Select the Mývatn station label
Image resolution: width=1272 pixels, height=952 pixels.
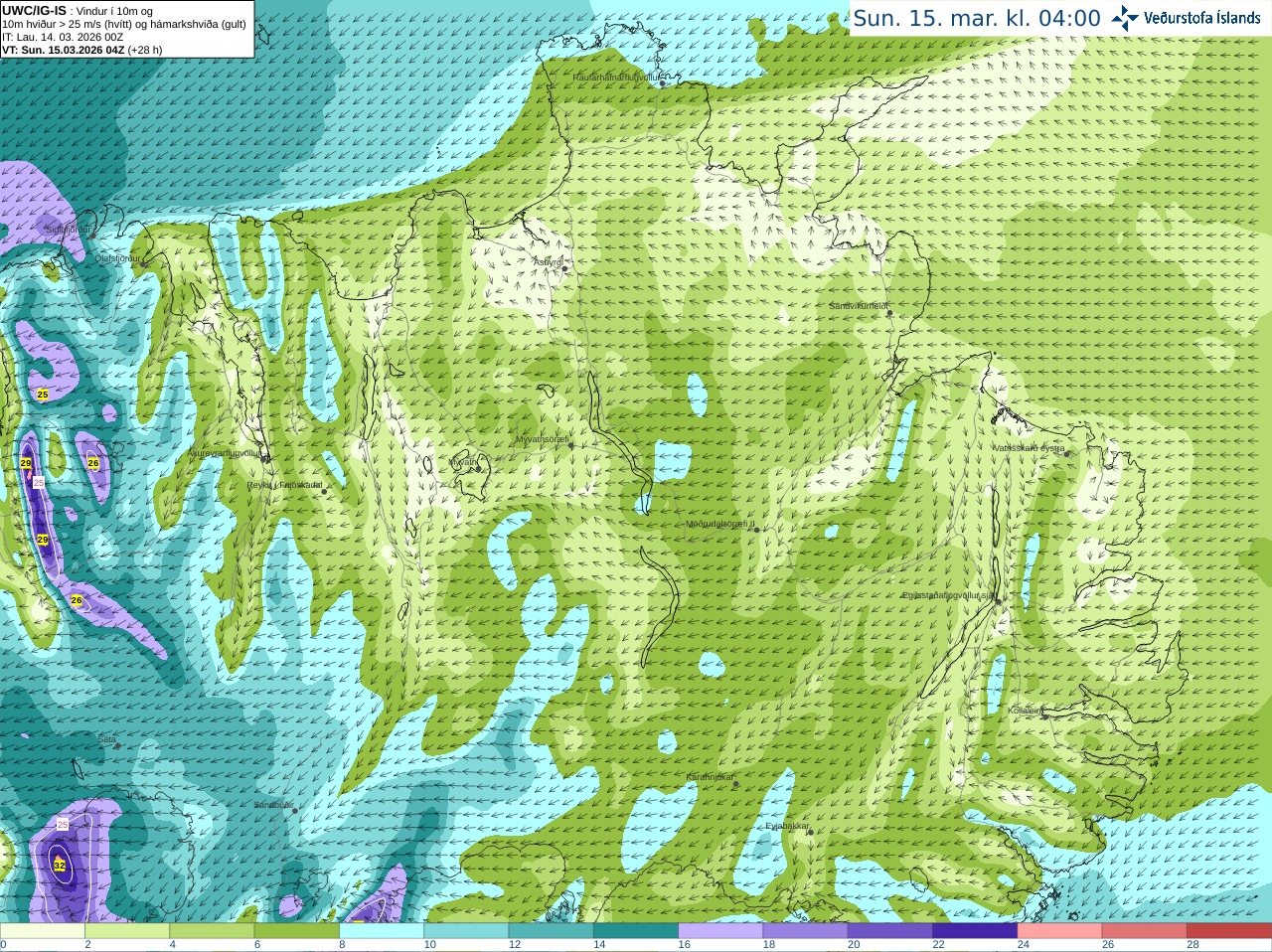coord(463,462)
